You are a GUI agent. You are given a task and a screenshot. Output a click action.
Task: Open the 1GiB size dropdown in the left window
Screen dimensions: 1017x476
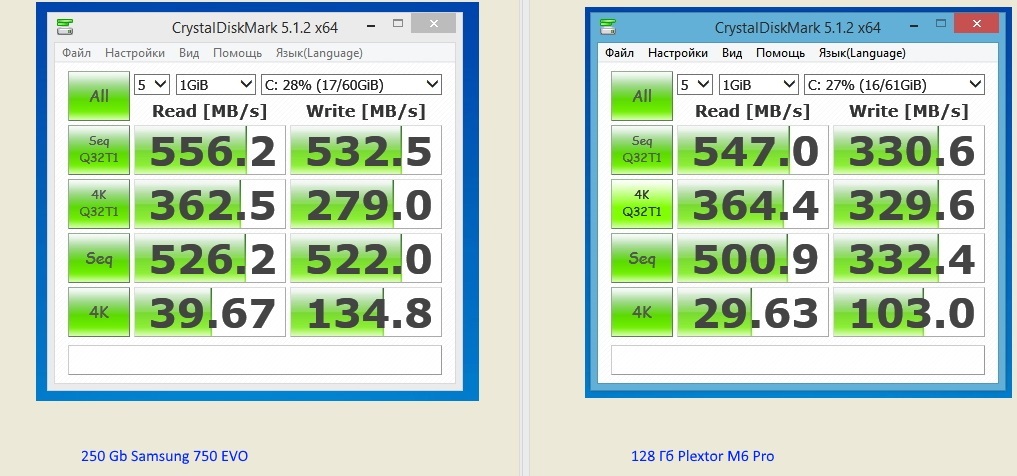(216, 84)
